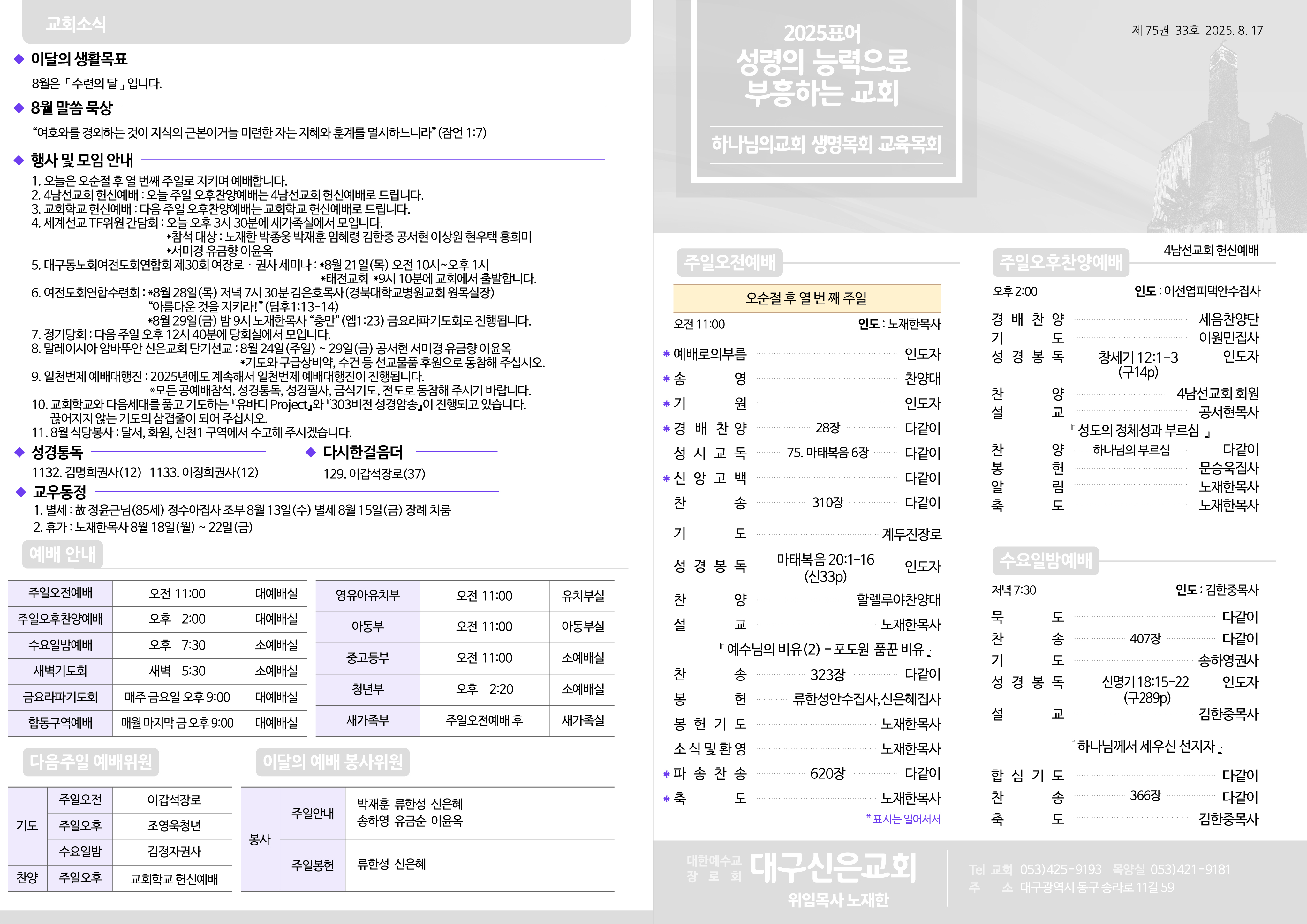This screenshot has width=1307, height=924.
Task: Click the 다음주일 예배위원 heading label
Action: (x=91, y=762)
